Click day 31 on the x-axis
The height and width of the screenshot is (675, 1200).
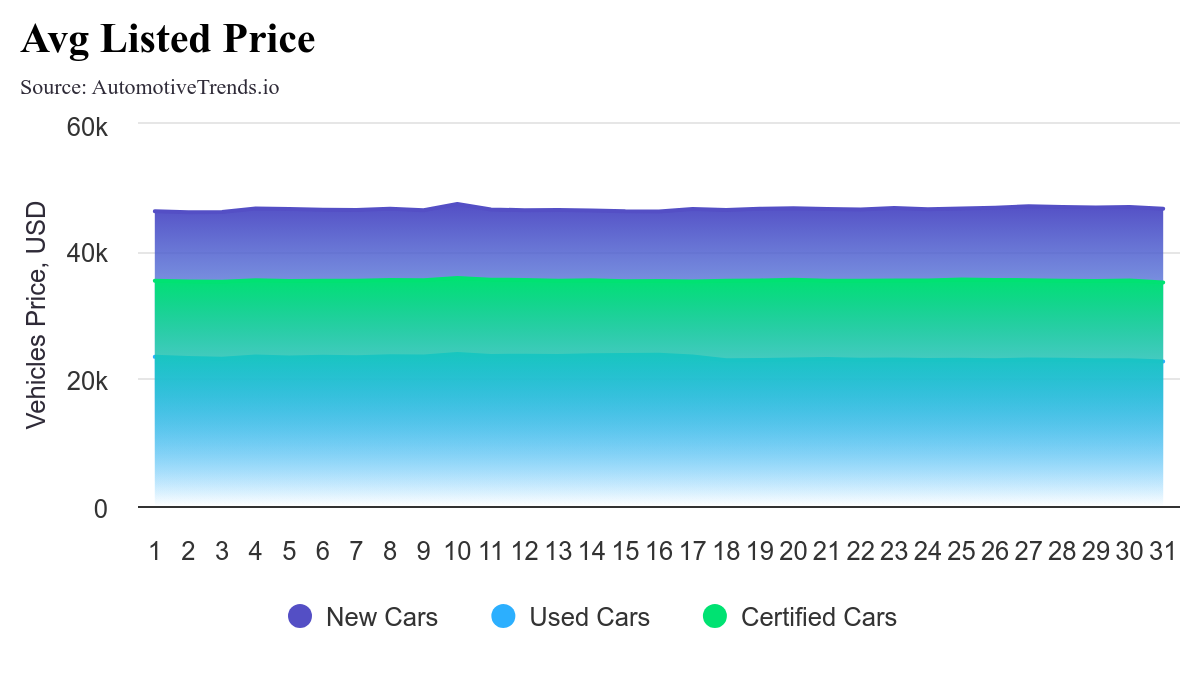pyautogui.click(x=1163, y=551)
